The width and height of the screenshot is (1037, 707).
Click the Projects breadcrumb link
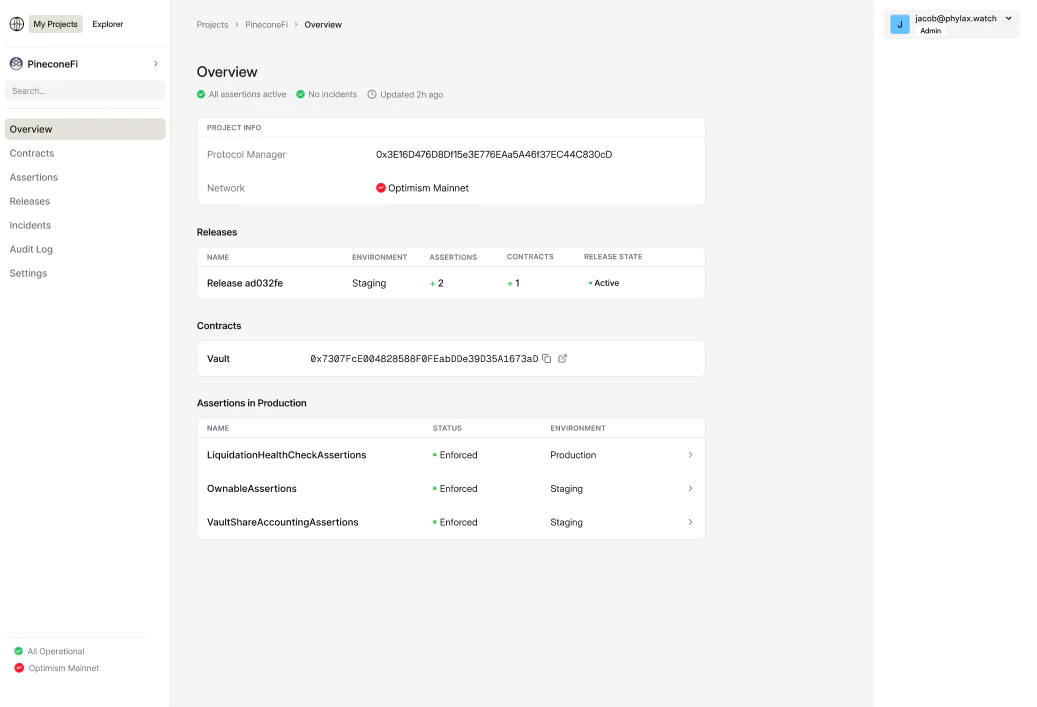tap(212, 24)
